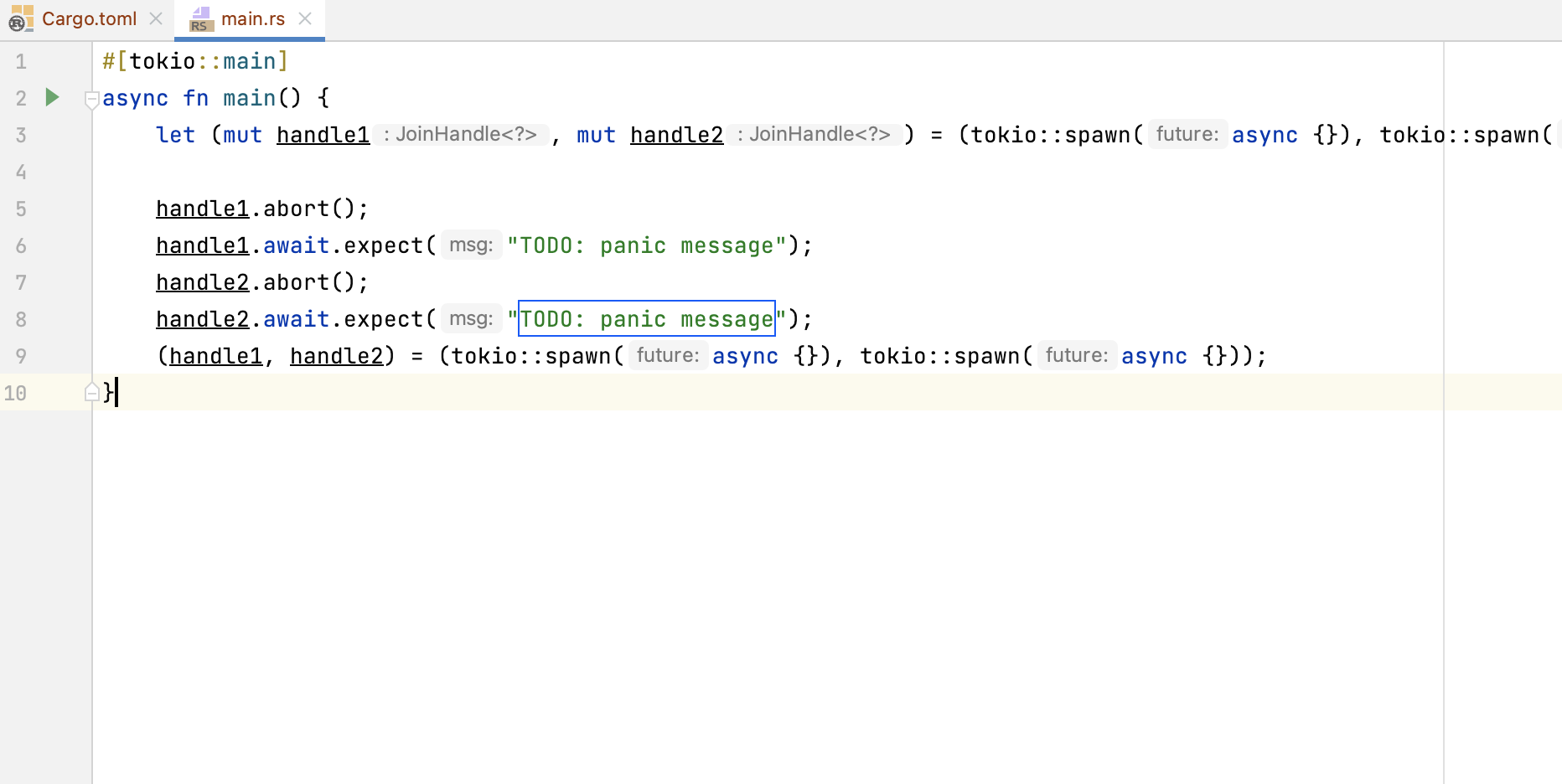Screen dimensions: 1562x784
Task: Run main using the green gutter arrow
Action: click(x=52, y=97)
